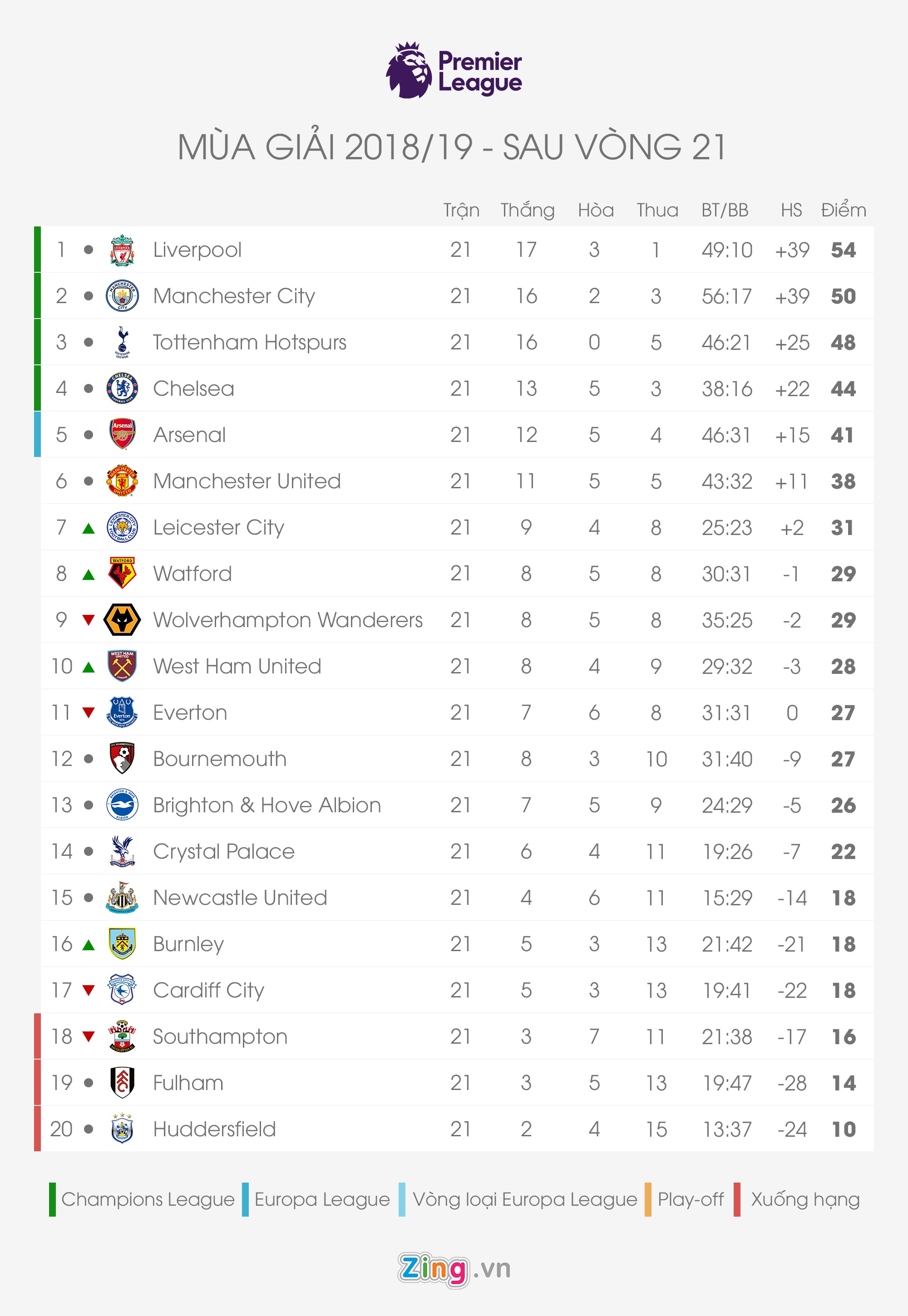This screenshot has height=1316, width=908.
Task: Click the green Champions League legend swatch
Action: click(x=52, y=1199)
